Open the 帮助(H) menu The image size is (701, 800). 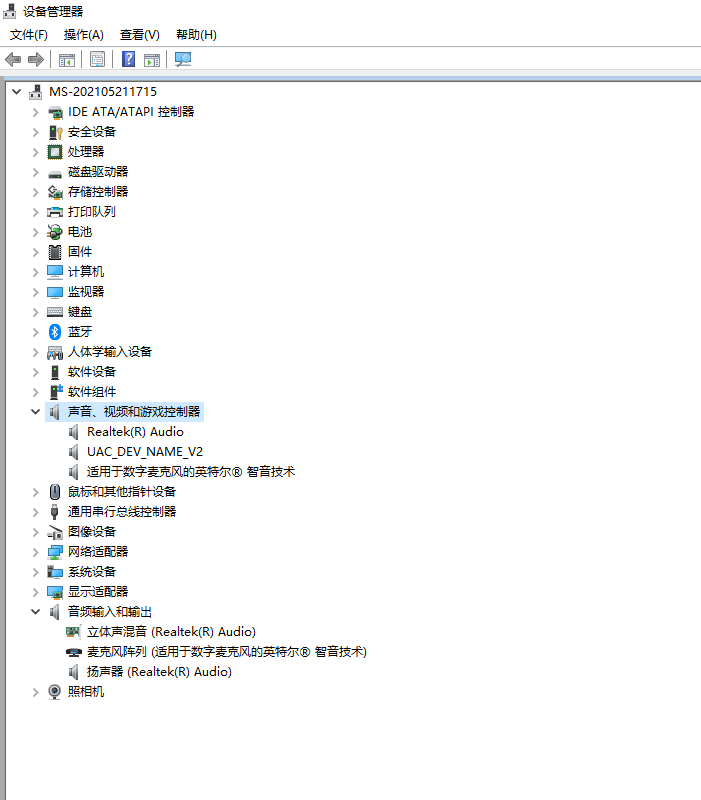click(196, 35)
